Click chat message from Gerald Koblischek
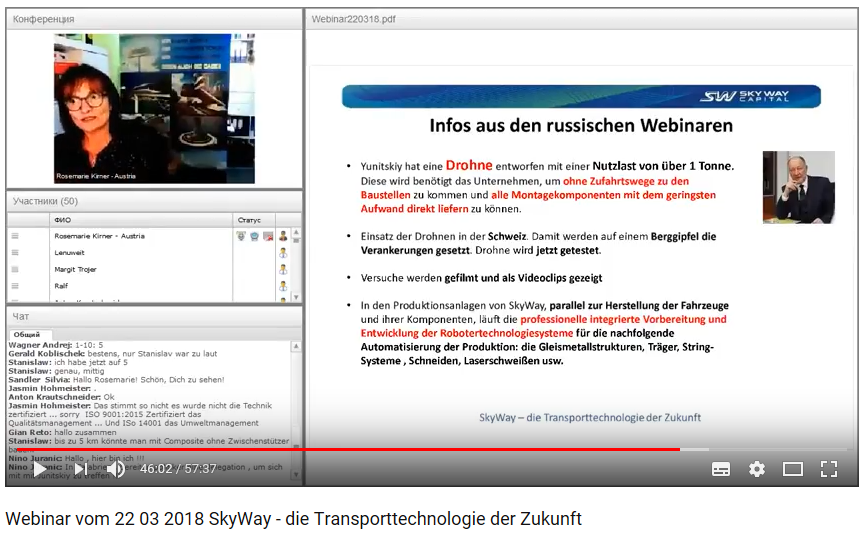 (x=112, y=354)
